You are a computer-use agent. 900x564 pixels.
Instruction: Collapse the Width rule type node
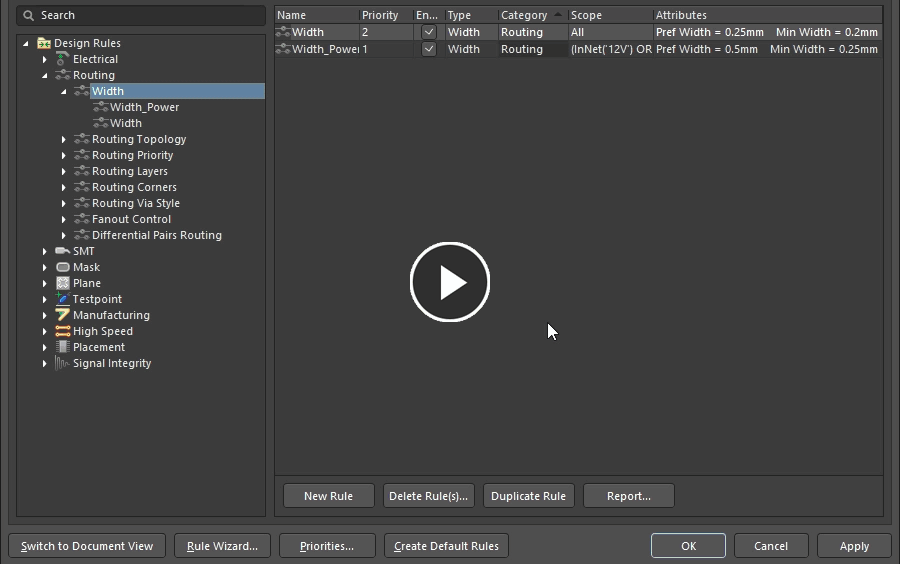point(64,91)
